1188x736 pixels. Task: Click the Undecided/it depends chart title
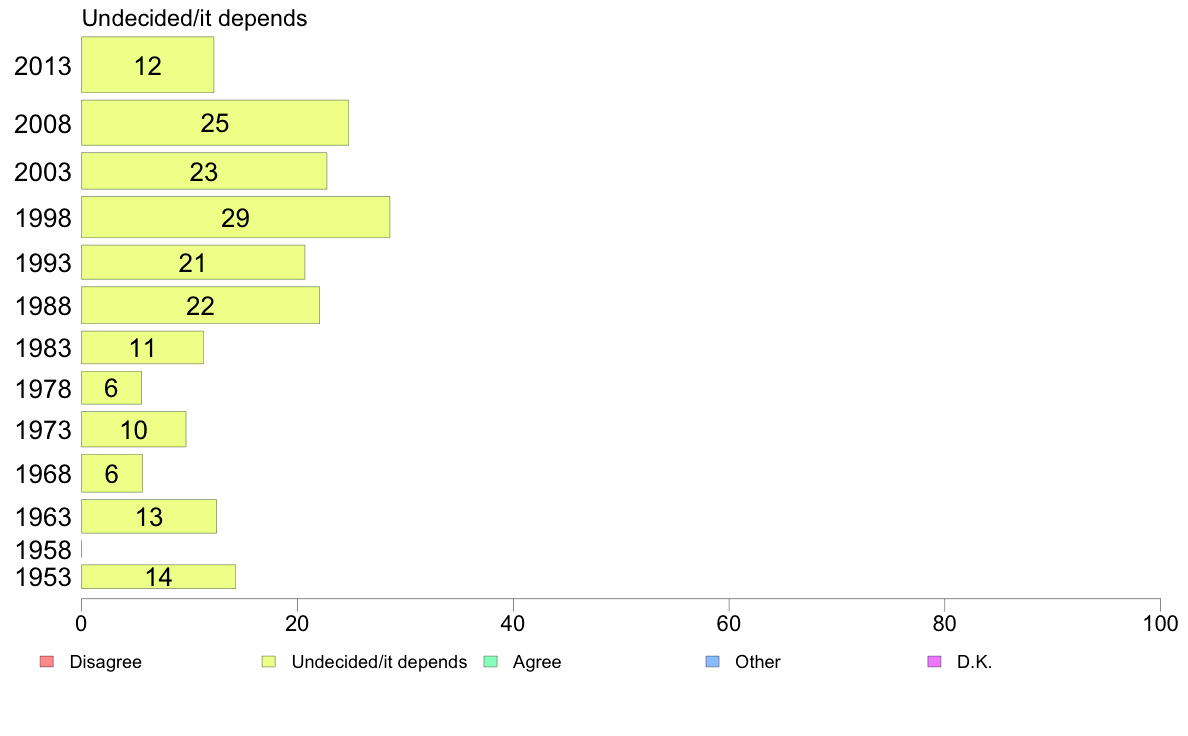click(x=195, y=18)
